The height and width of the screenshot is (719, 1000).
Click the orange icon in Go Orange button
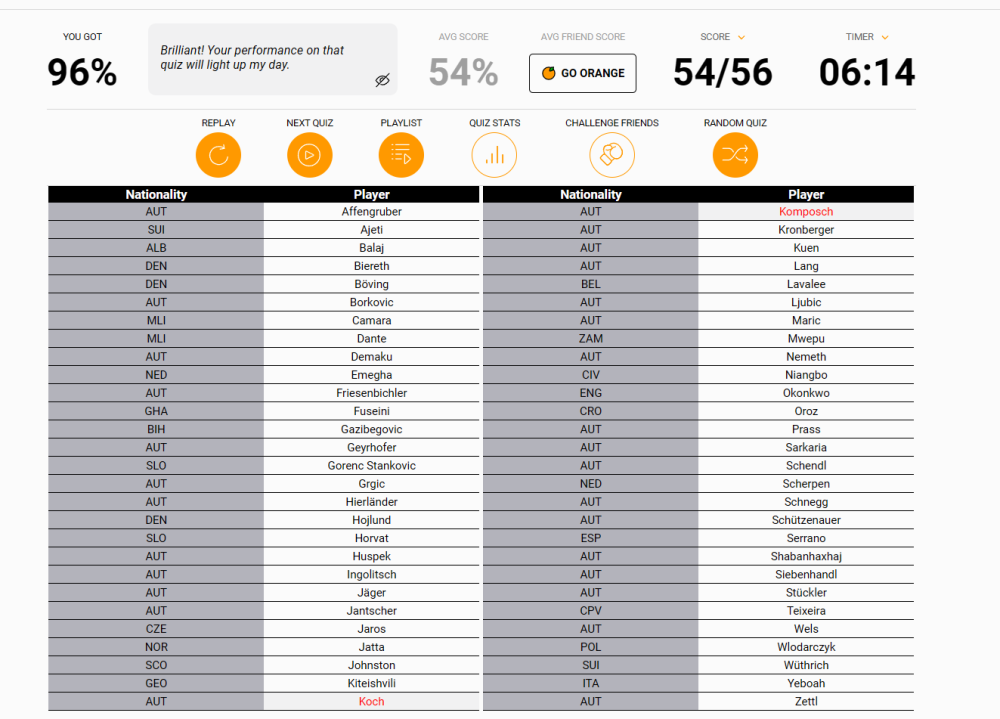[x=548, y=73]
